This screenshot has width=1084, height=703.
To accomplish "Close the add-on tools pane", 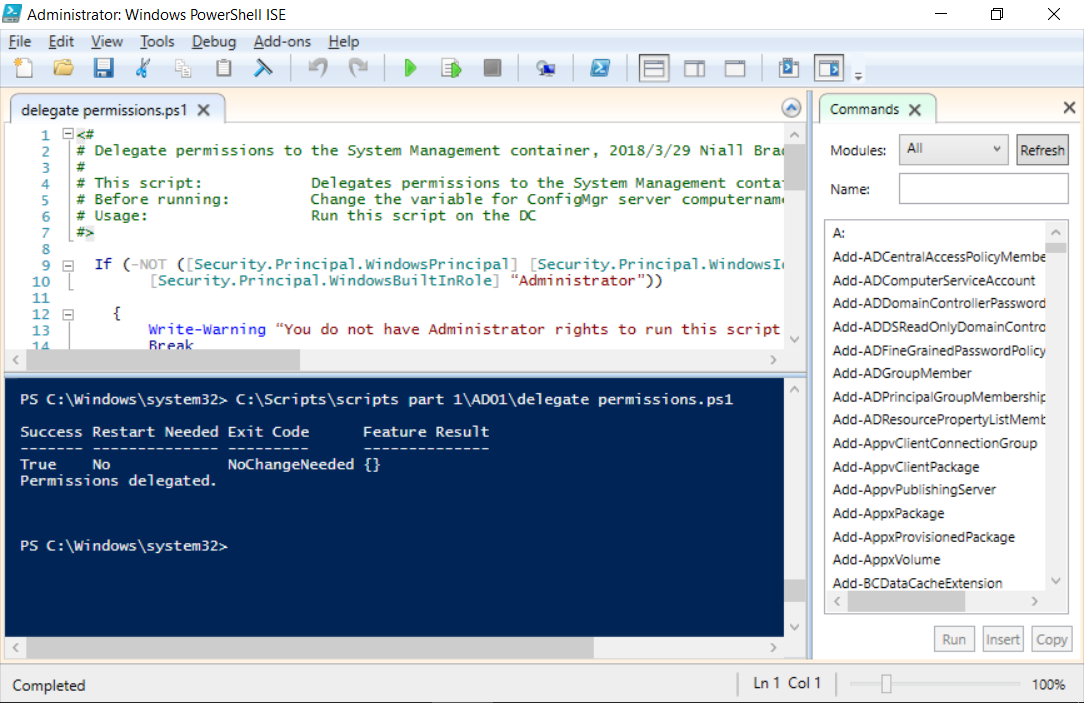I will pos(1069,107).
